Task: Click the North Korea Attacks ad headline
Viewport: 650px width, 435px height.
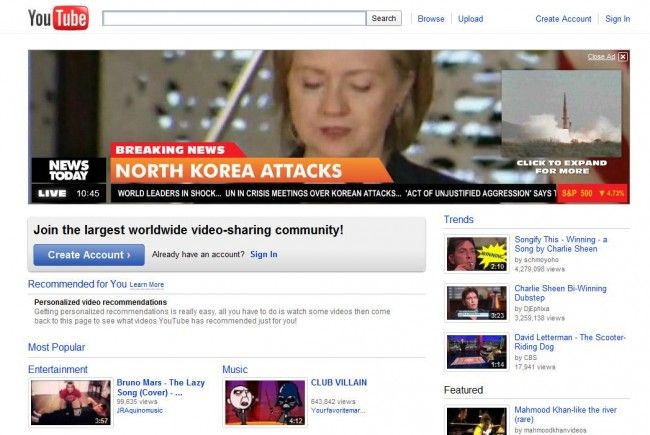Action: click(228, 171)
